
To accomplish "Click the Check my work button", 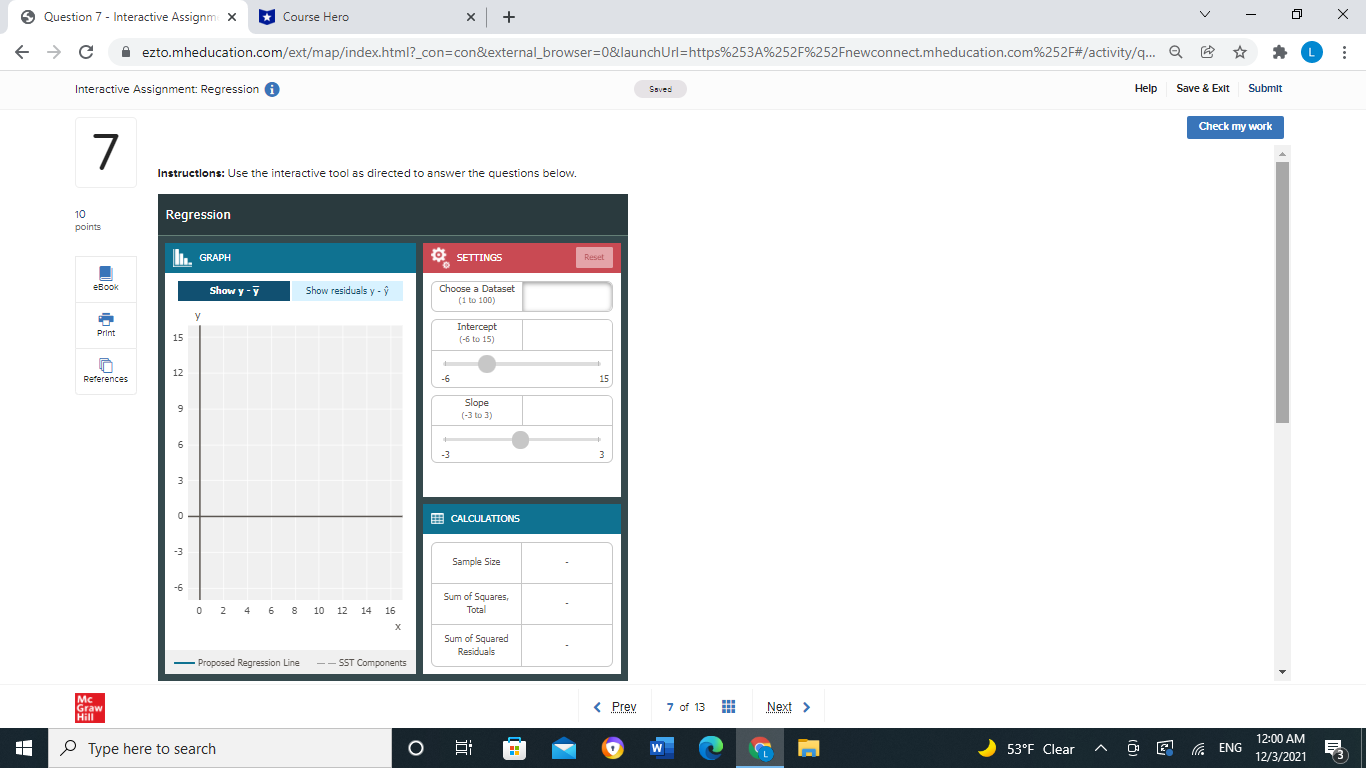I will click(1234, 127).
